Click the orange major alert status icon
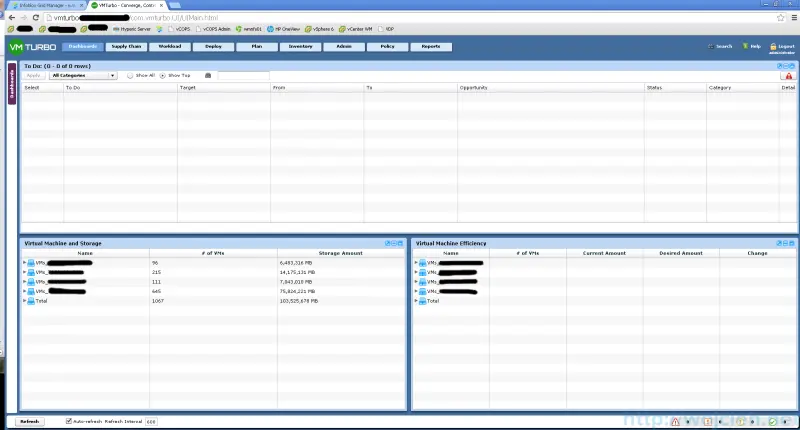 pos(708,422)
